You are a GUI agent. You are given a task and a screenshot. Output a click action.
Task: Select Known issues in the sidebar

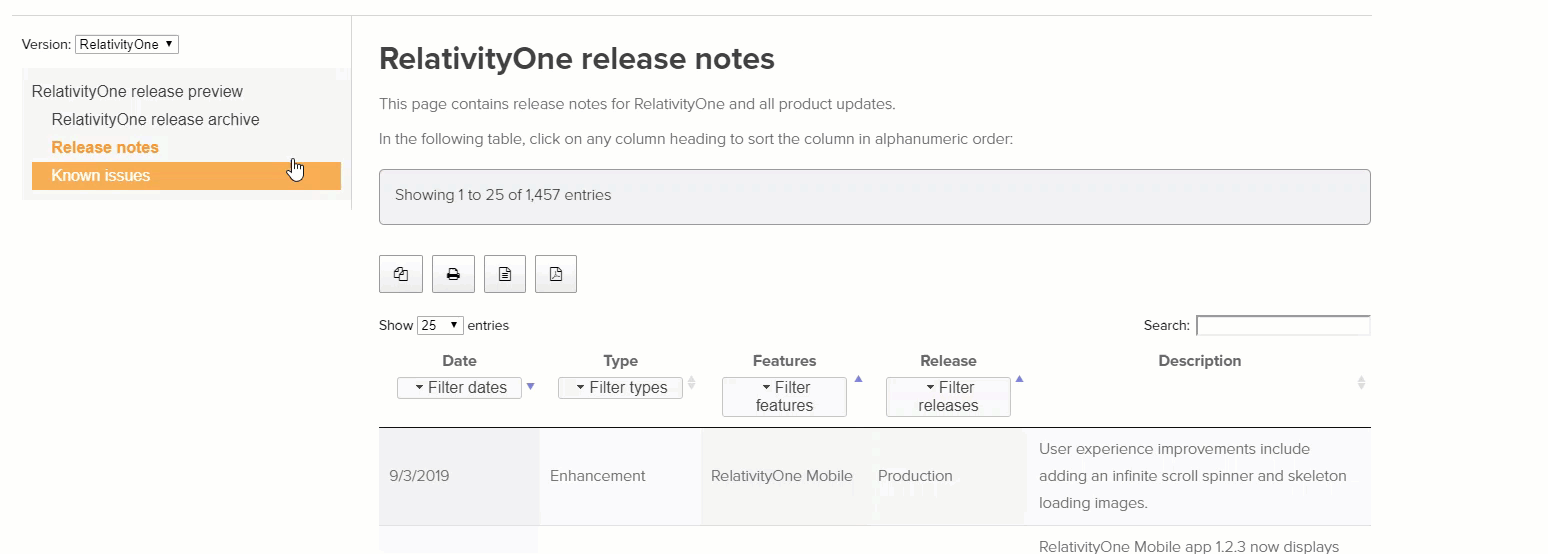(101, 175)
